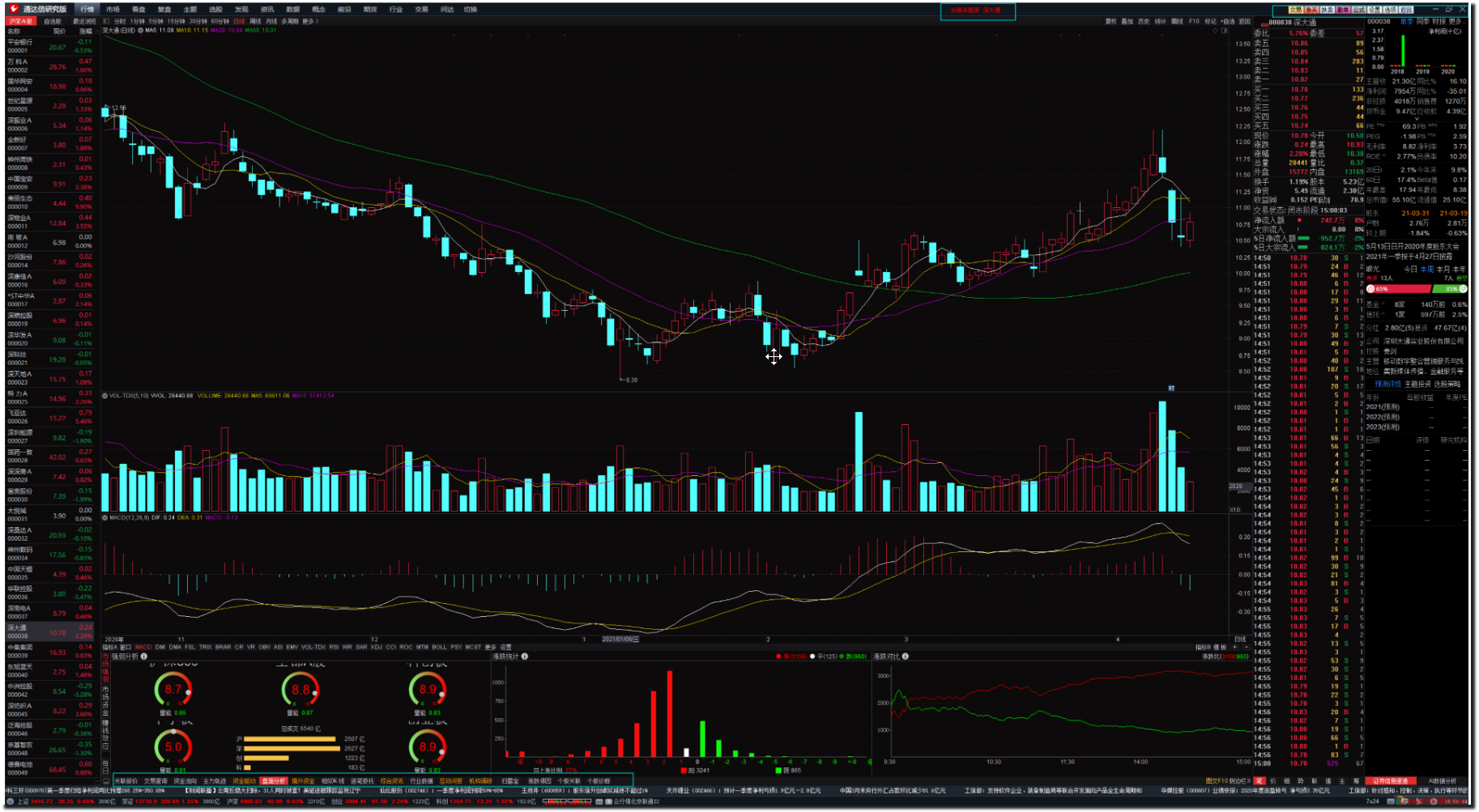The height and width of the screenshot is (812, 1479).
Task: Click the 公式 shortcut at top right
Action: point(1358,10)
